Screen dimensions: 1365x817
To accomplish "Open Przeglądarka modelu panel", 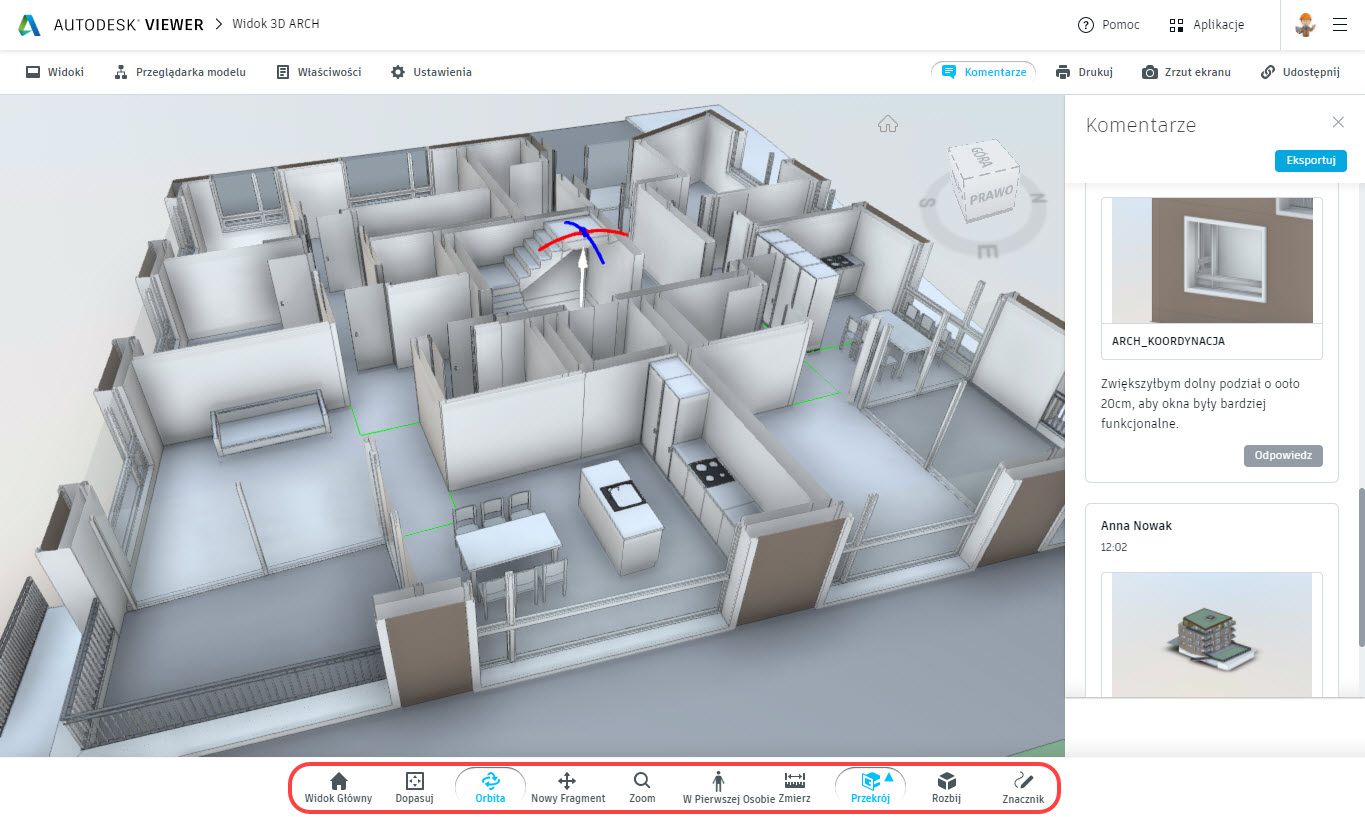I will pyautogui.click(x=180, y=72).
